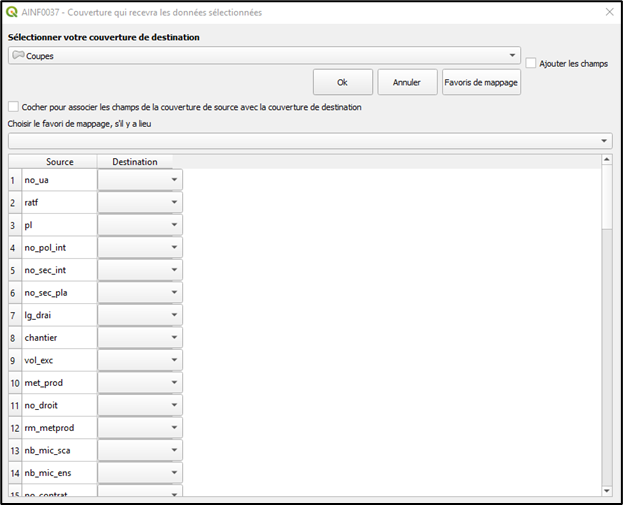Open Destination dropdown for nb_mic_sca row
The height and width of the screenshot is (505, 623).
pyautogui.click(x=174, y=450)
